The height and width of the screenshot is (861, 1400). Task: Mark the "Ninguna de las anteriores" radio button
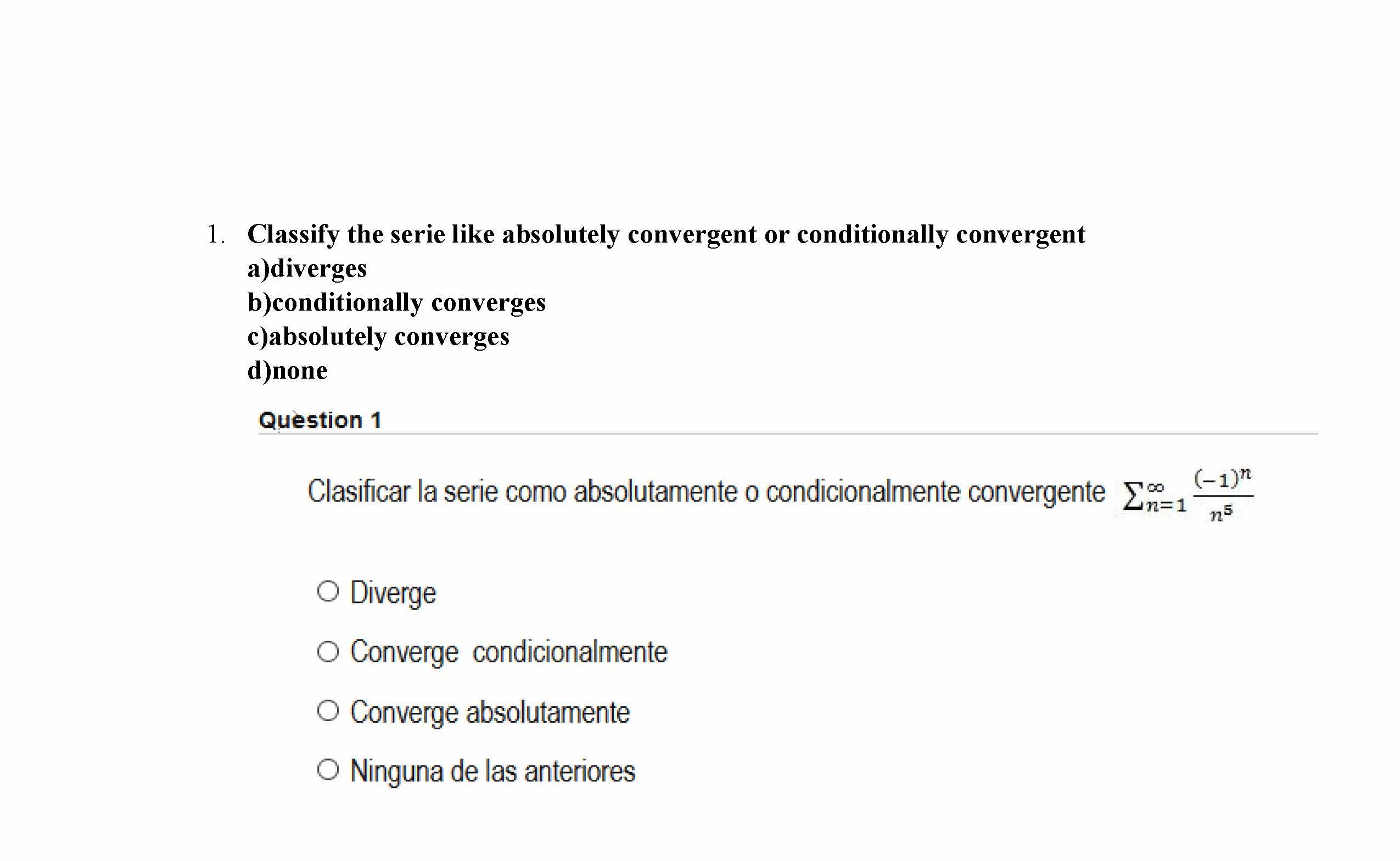(x=328, y=770)
